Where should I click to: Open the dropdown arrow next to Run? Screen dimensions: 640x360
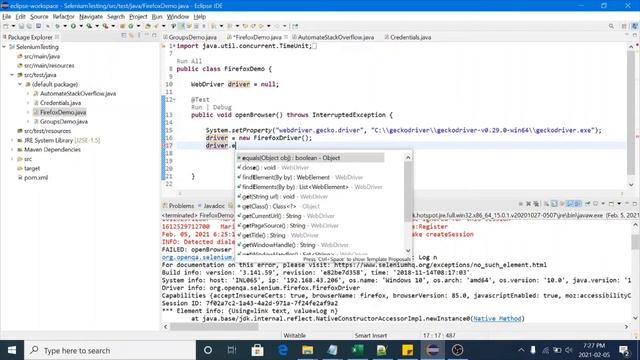pyautogui.click(x=81, y=26)
